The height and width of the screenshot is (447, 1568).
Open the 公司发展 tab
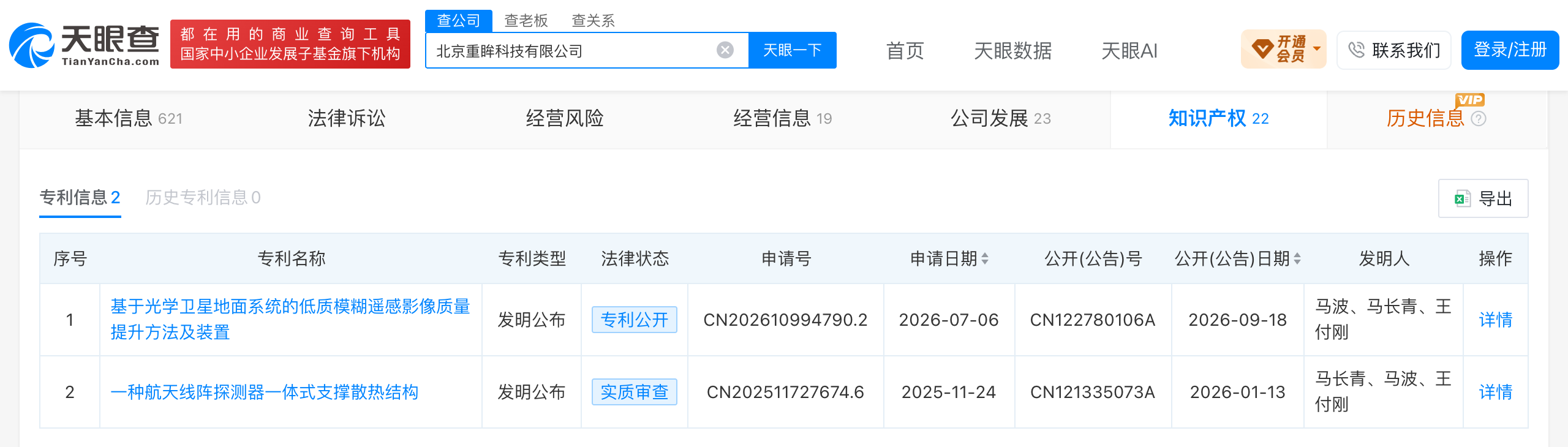[x=1000, y=118]
